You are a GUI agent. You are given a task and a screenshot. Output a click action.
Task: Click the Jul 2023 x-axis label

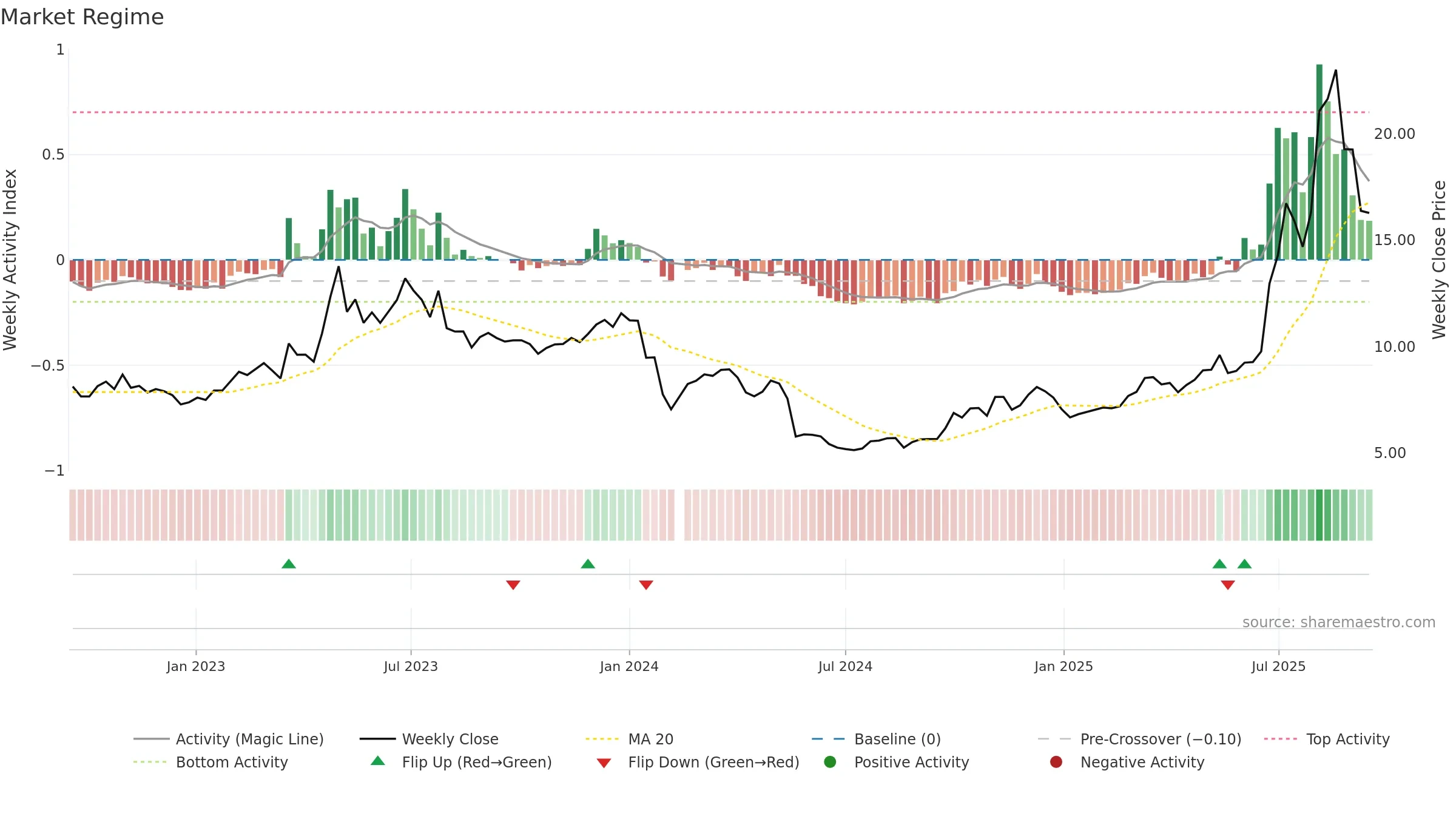[x=411, y=666]
